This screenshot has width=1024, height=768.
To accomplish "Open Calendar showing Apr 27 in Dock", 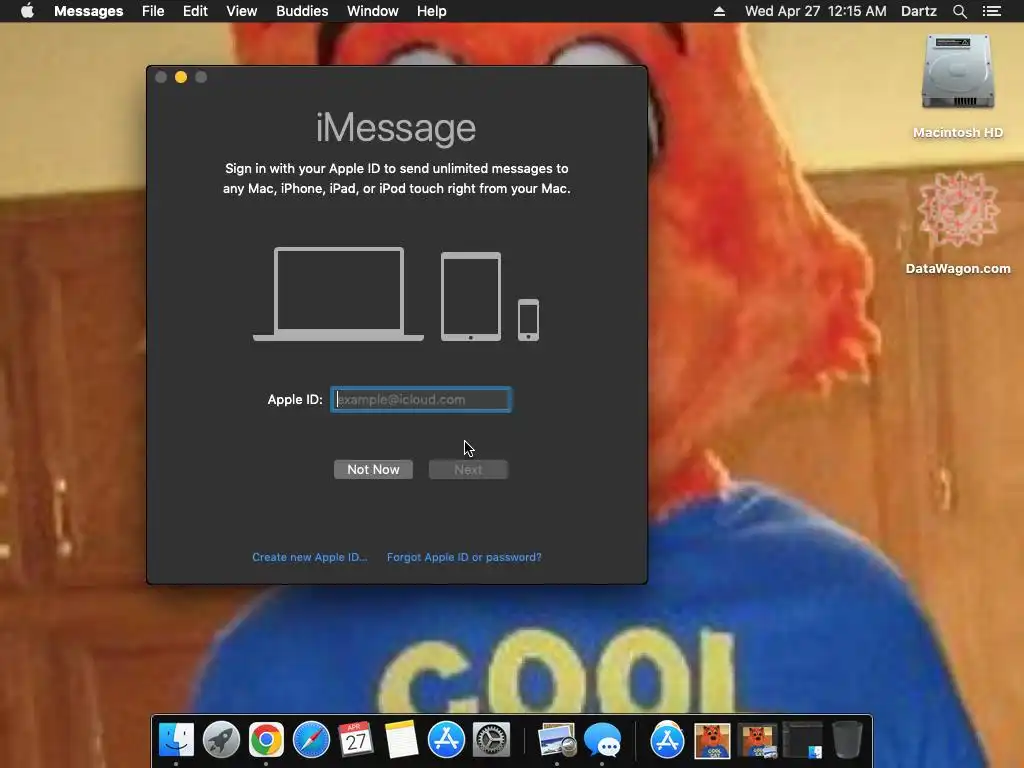I will point(356,740).
